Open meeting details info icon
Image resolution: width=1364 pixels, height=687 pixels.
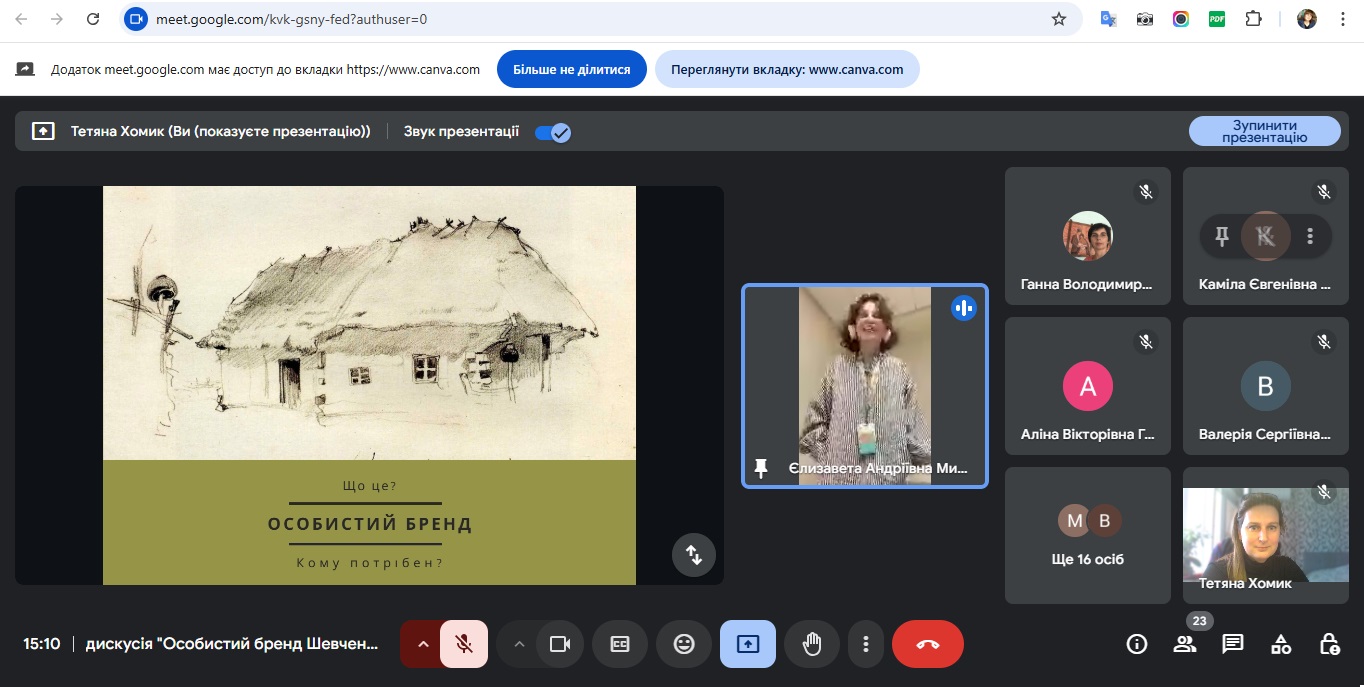(1137, 644)
